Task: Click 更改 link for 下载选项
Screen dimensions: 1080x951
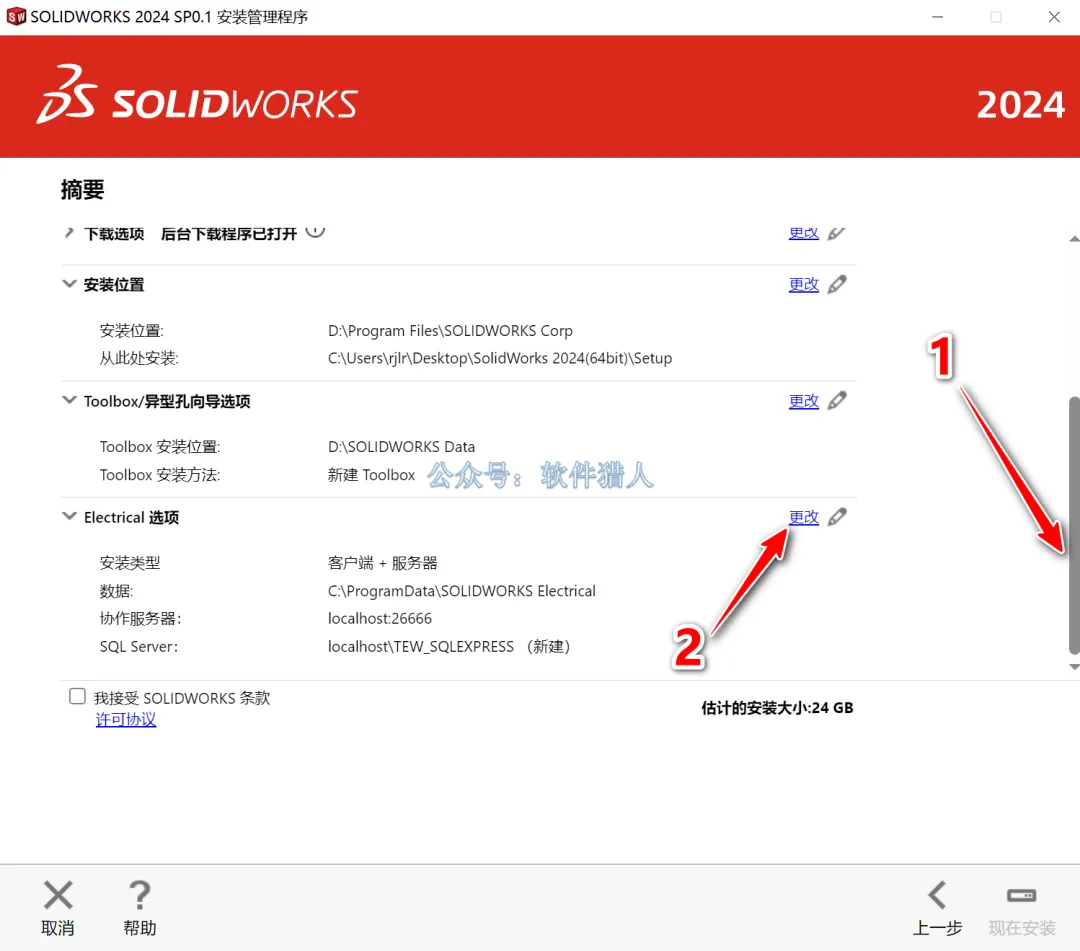Action: click(804, 233)
